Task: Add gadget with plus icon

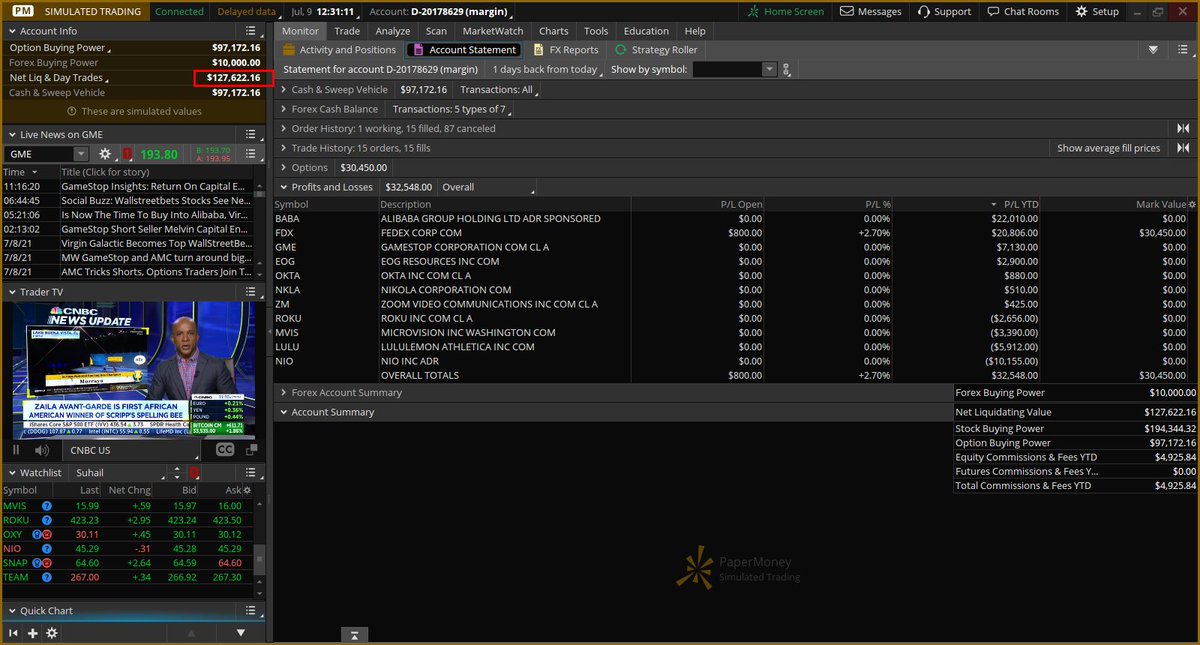Action: pyautogui.click(x=32, y=633)
